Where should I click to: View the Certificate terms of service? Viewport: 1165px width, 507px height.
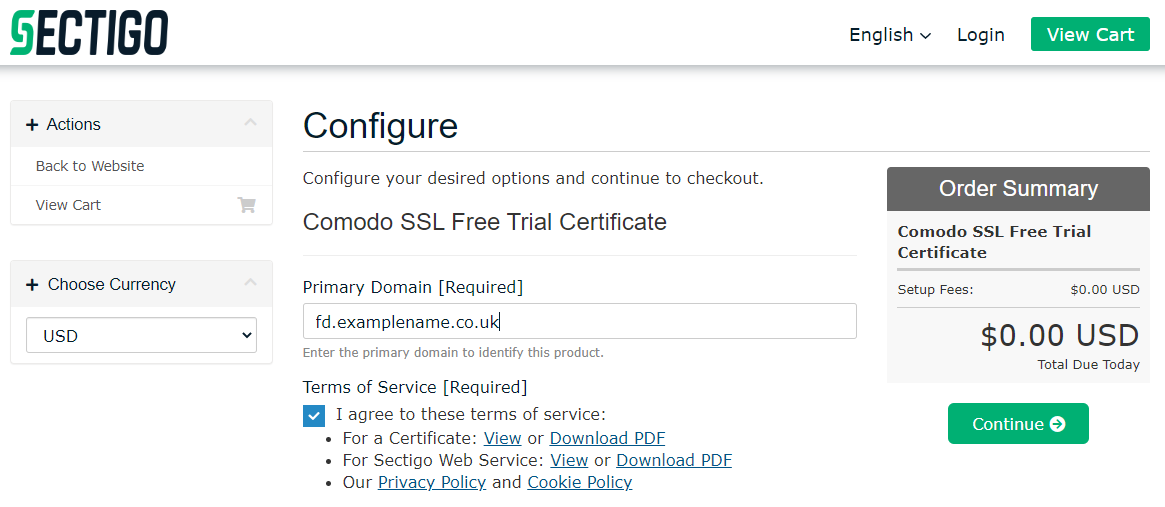tap(502, 438)
